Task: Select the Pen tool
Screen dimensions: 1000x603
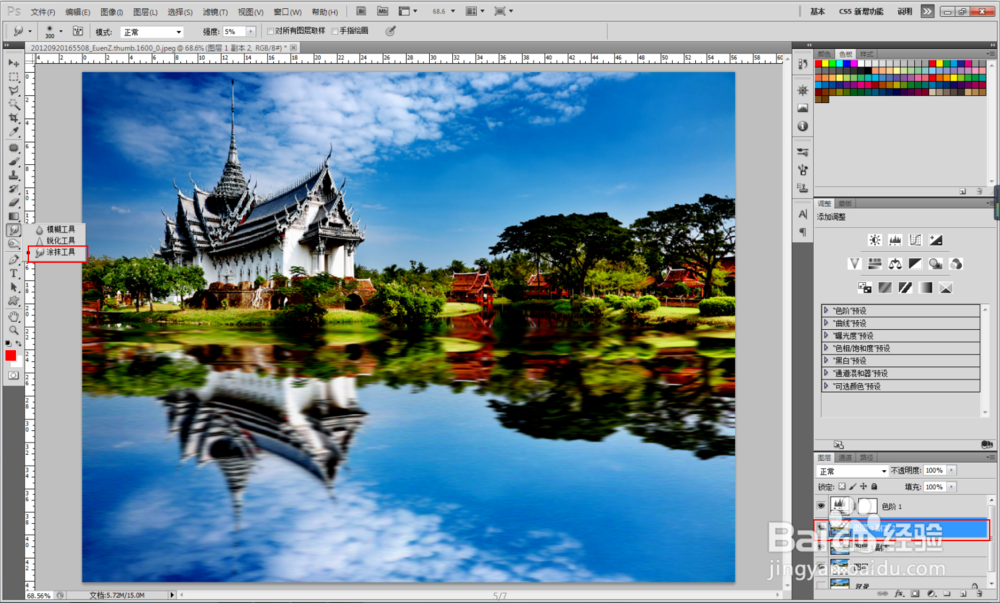Action: pos(13,259)
